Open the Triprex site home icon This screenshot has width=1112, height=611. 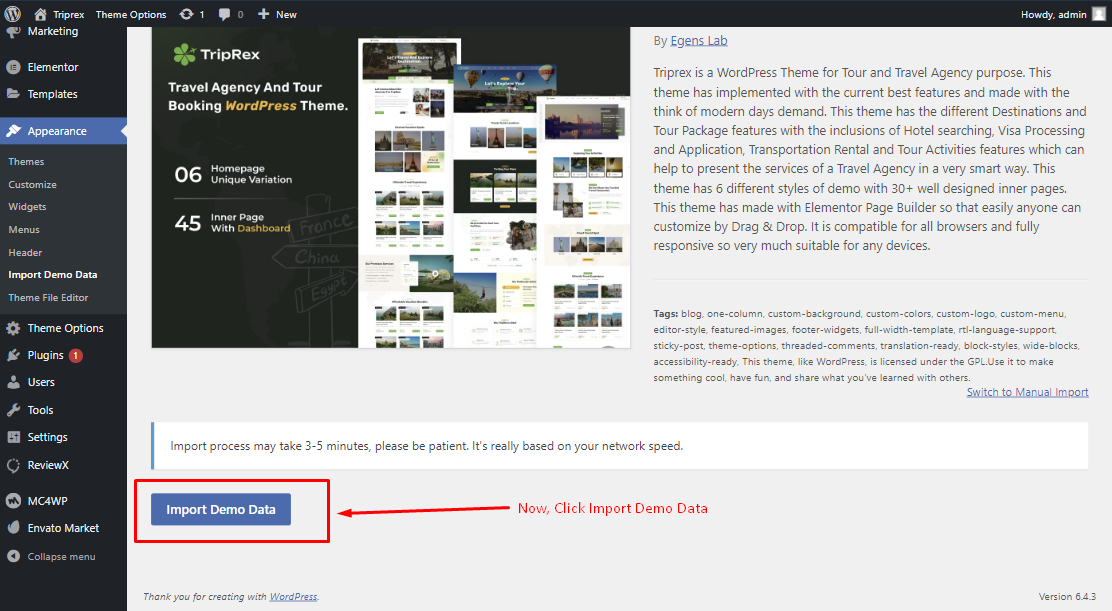point(40,14)
